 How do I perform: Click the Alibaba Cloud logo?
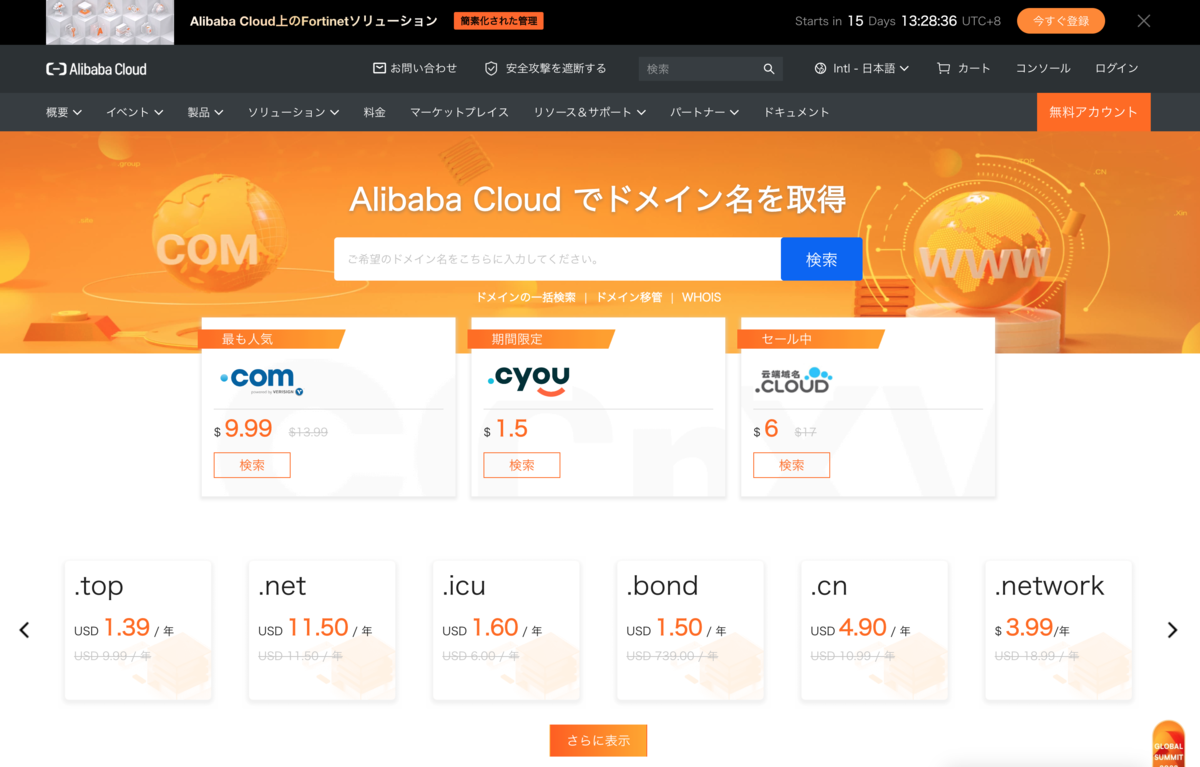[x=96, y=69]
